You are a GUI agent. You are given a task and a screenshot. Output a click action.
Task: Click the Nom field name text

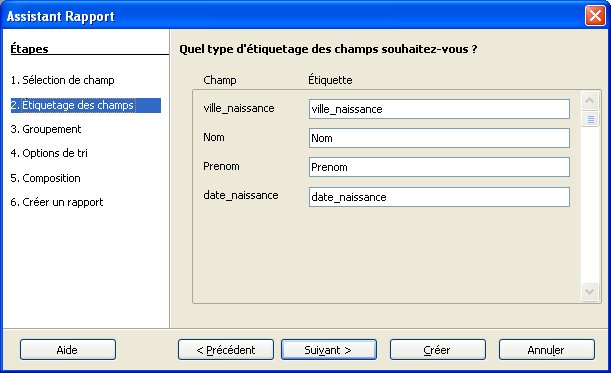pos(214,137)
